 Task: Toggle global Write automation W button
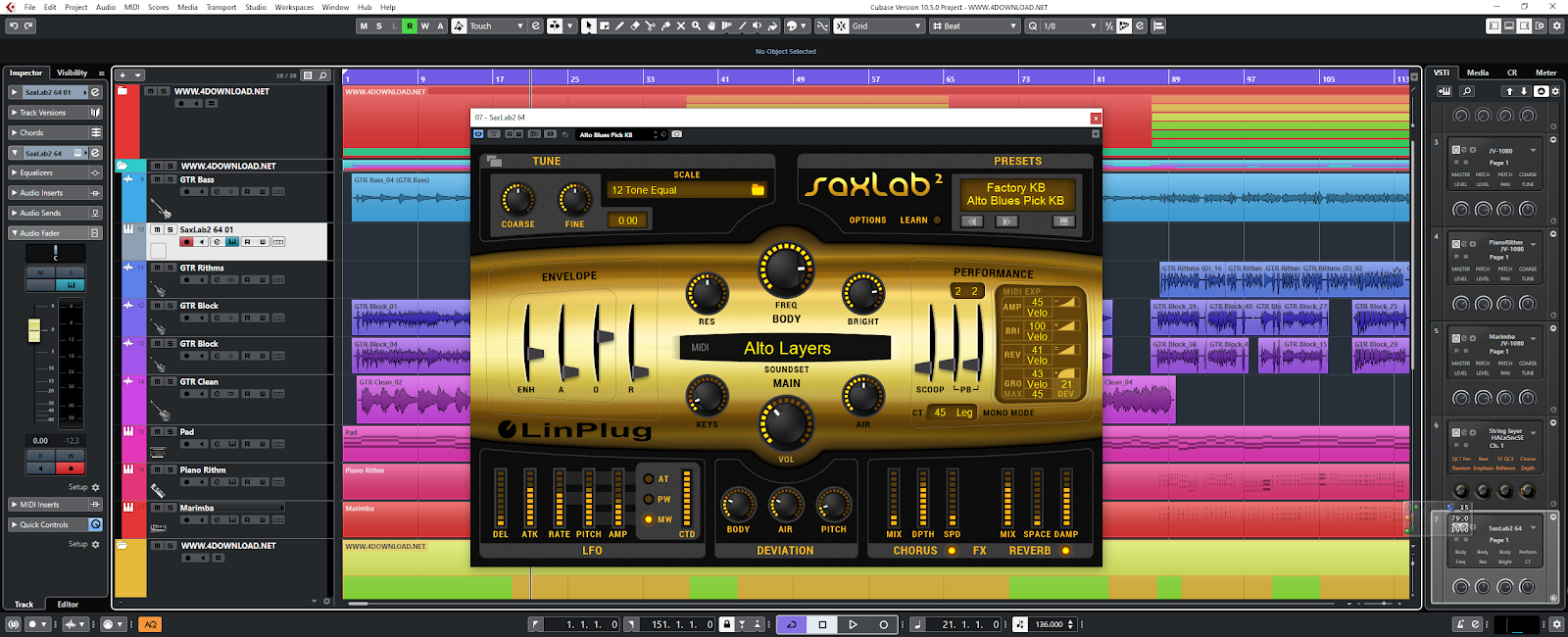(x=424, y=25)
